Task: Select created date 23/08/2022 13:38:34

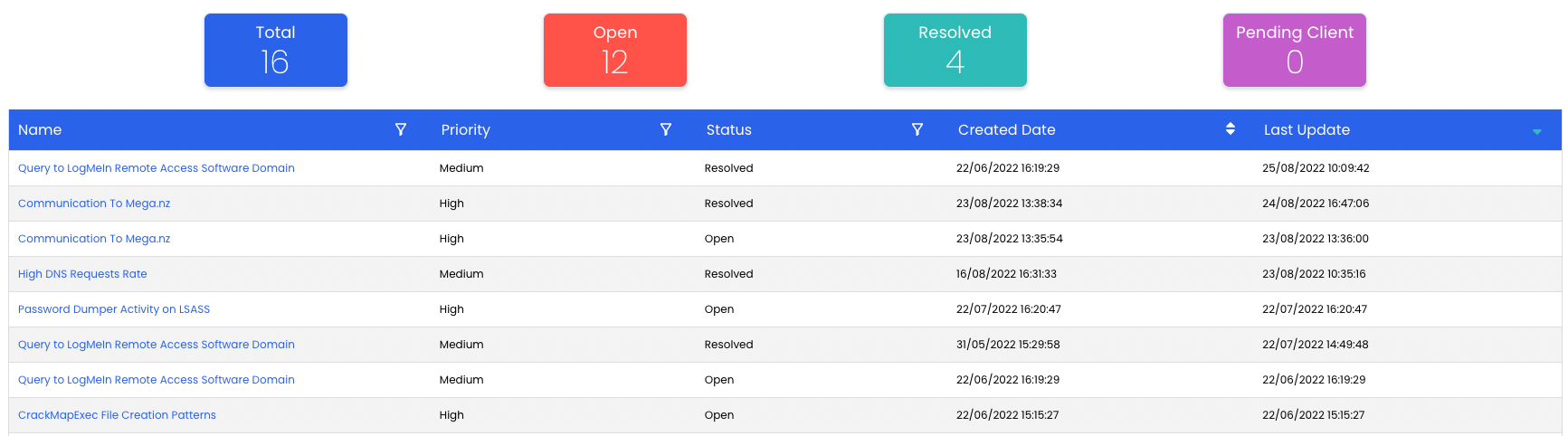Action: tap(1010, 204)
